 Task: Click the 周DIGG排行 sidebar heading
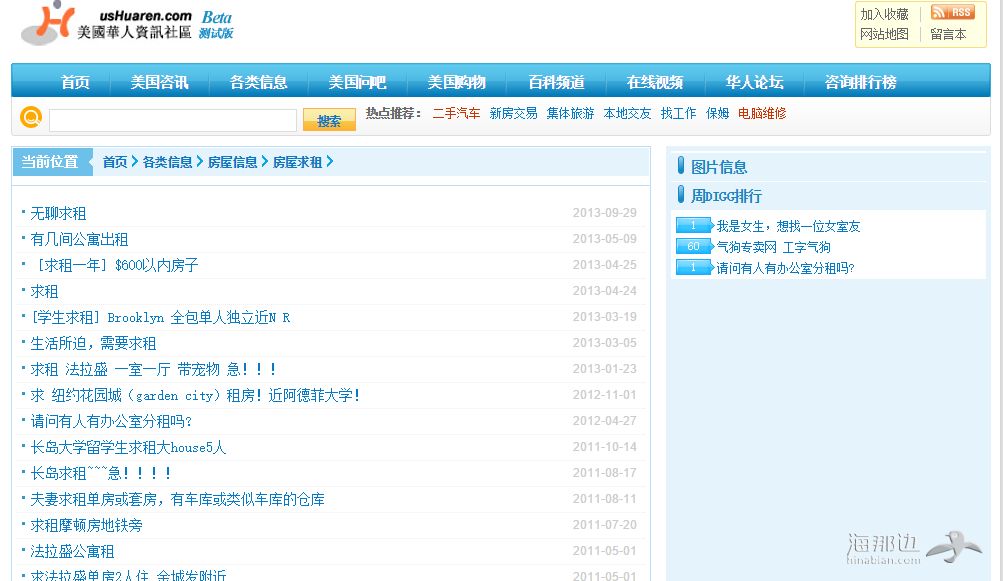coord(726,196)
